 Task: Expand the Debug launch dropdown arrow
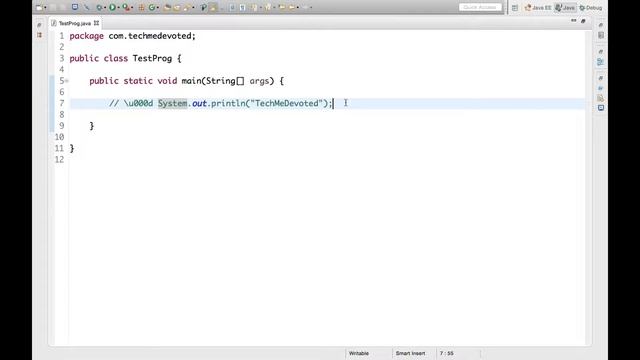coord(105,7)
